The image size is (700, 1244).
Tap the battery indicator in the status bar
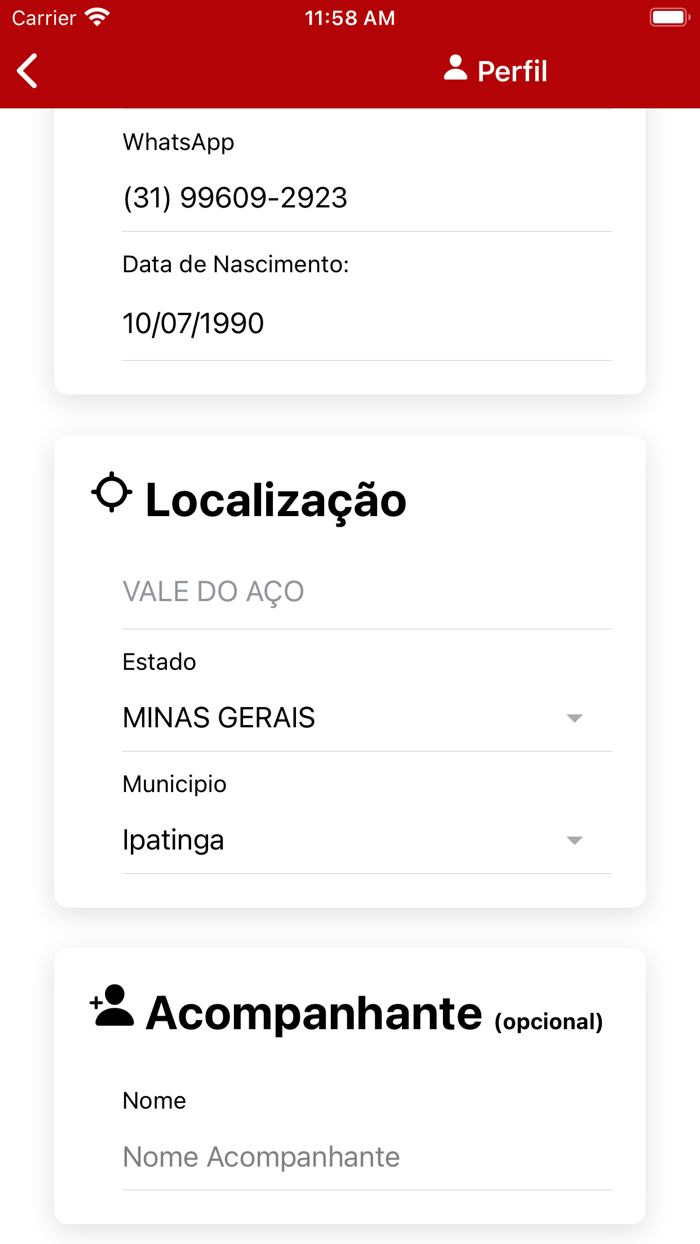coord(668,16)
